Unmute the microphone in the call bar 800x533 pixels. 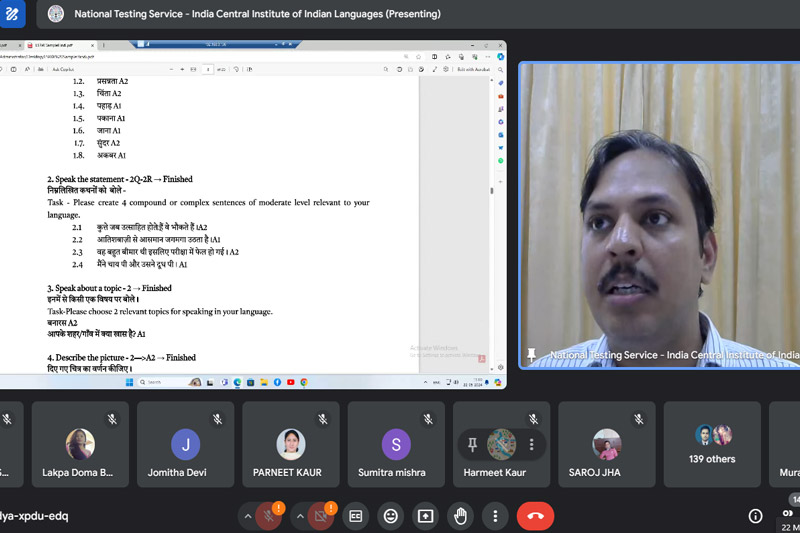(268, 516)
